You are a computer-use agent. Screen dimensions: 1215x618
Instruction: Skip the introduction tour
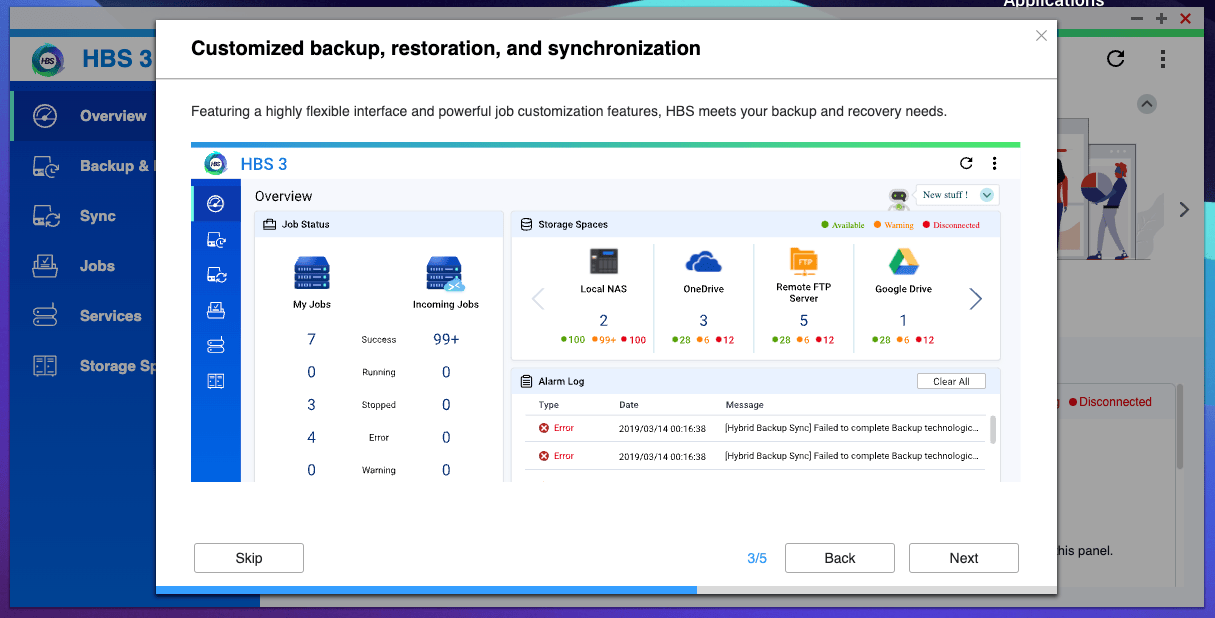(248, 558)
